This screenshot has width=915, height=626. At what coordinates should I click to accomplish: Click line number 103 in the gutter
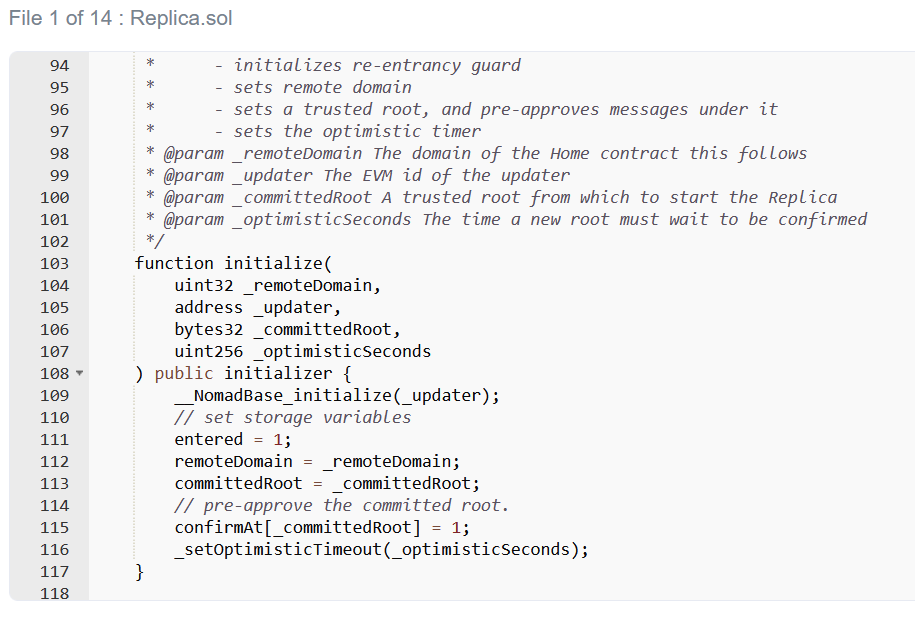pyautogui.click(x=54, y=264)
